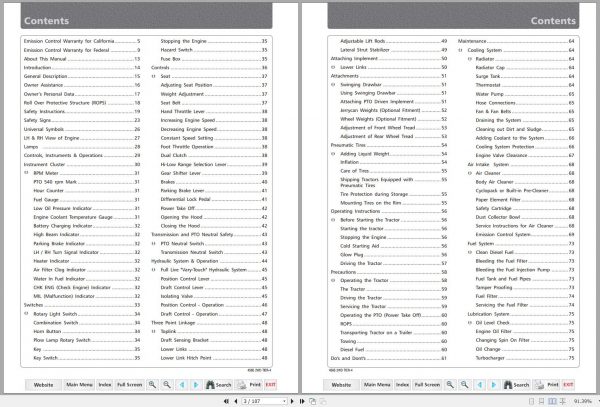Viewport: 600px width, 407px height.
Task: Click red EXIT button on left page
Action: tap(271, 385)
